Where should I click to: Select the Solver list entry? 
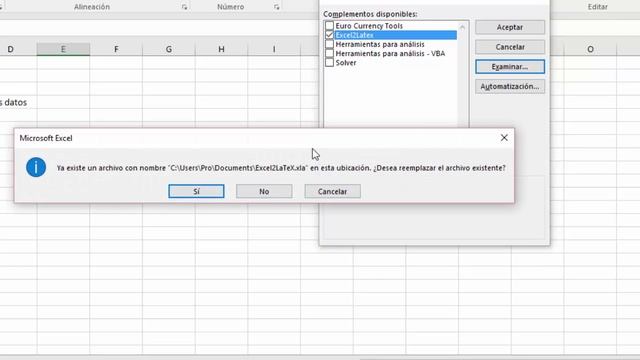pos(346,62)
